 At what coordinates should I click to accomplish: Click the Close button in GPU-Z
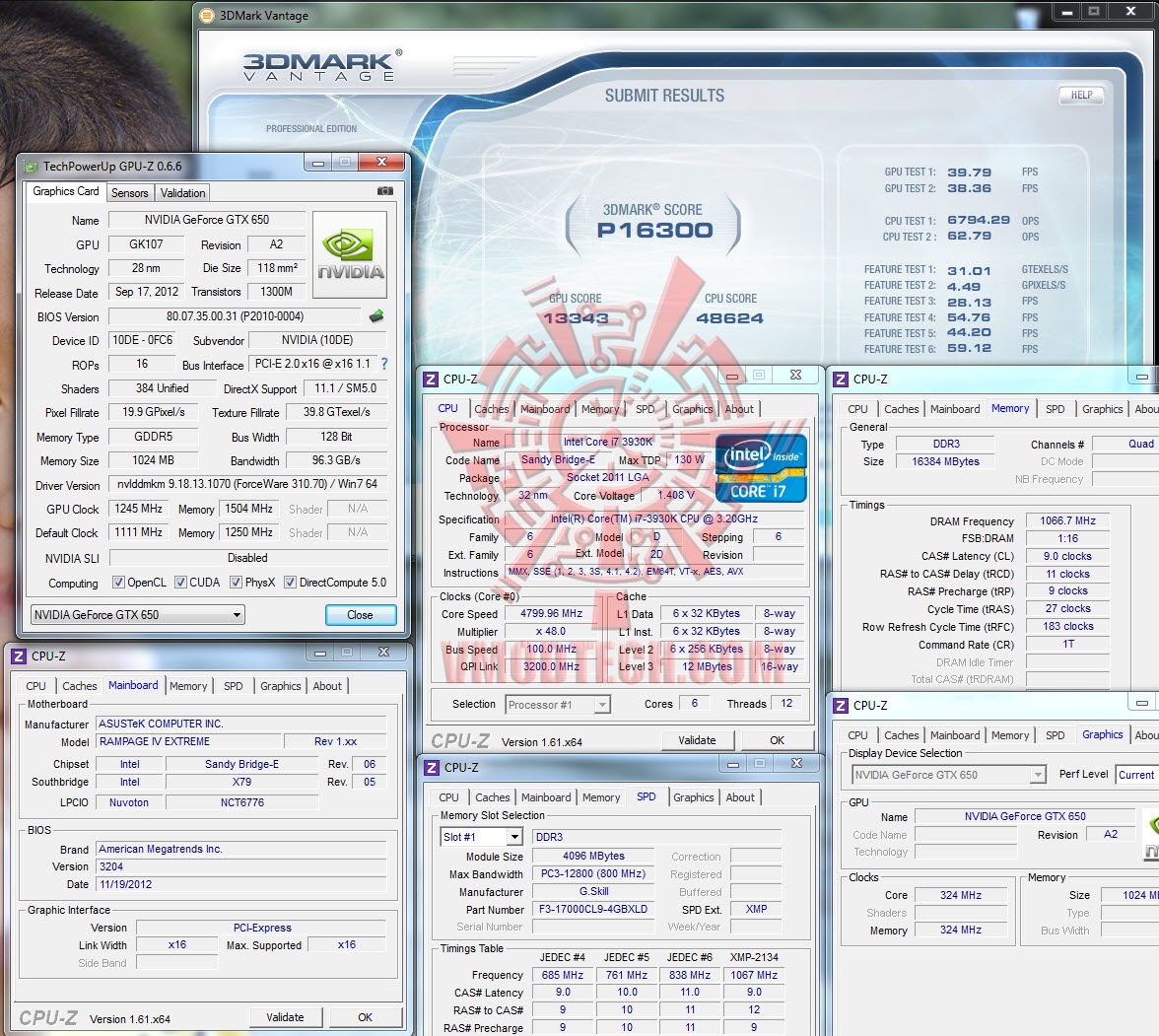360,614
